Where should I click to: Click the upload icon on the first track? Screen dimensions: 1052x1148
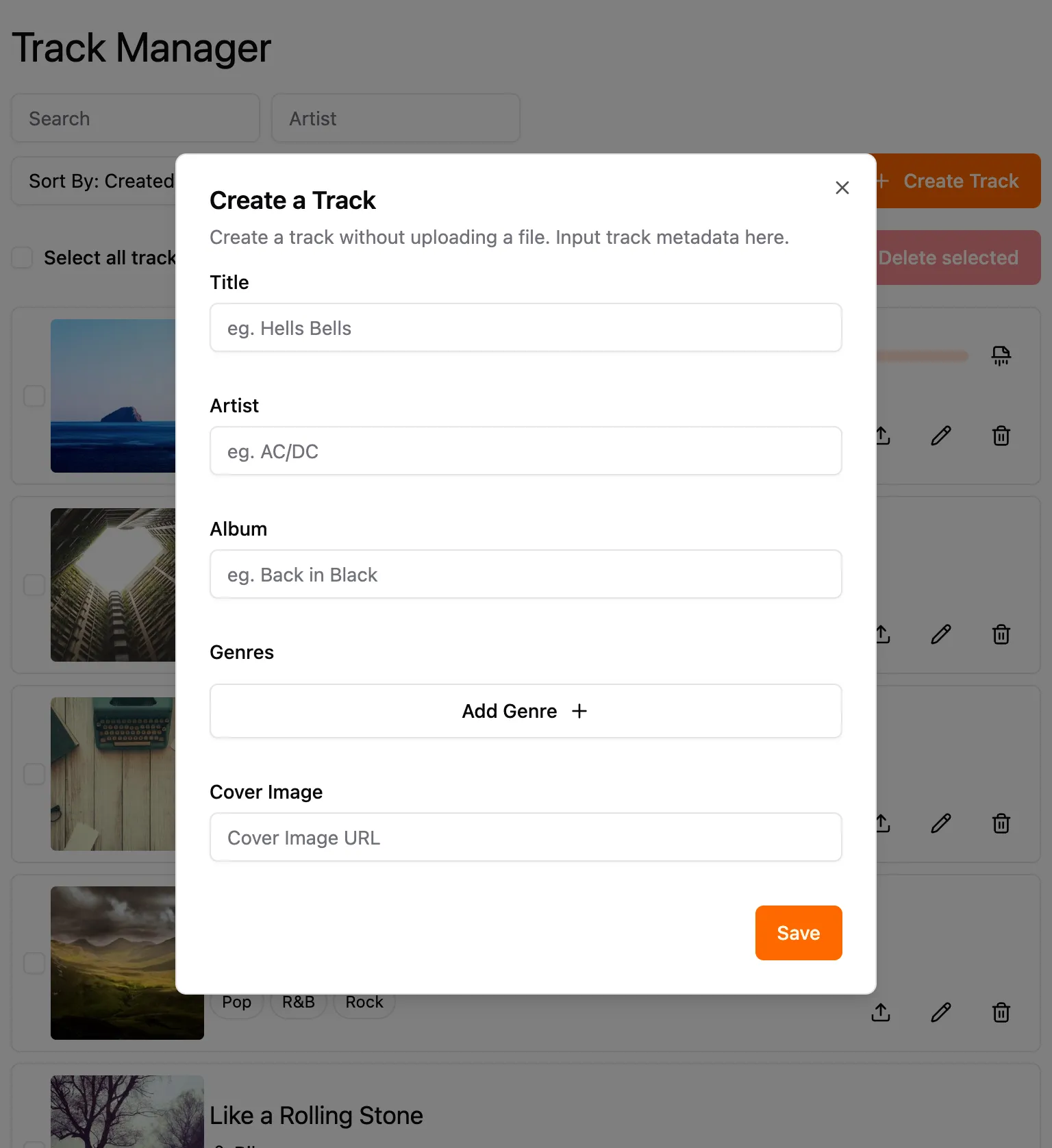[x=881, y=436]
